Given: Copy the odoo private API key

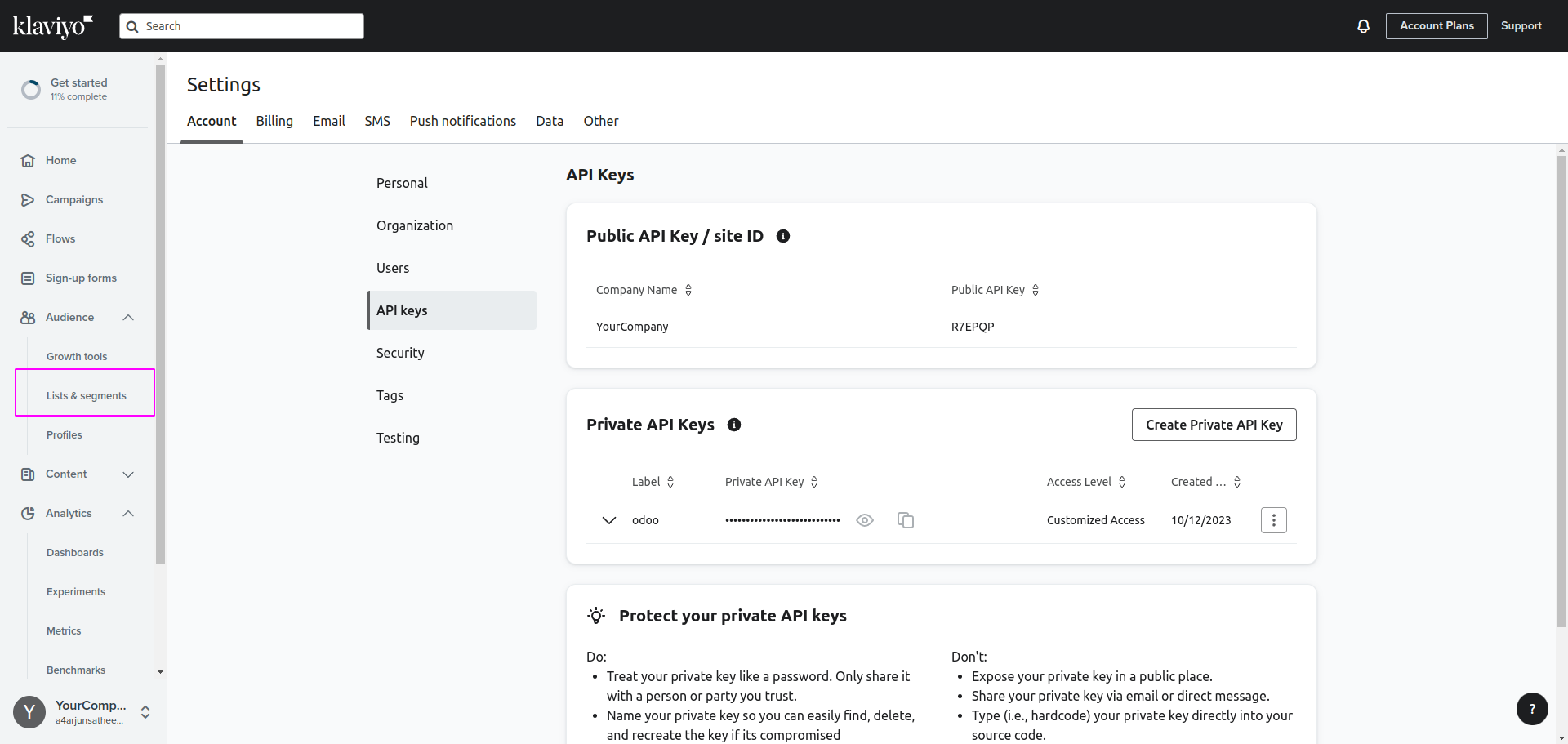Looking at the screenshot, I should click(x=905, y=520).
